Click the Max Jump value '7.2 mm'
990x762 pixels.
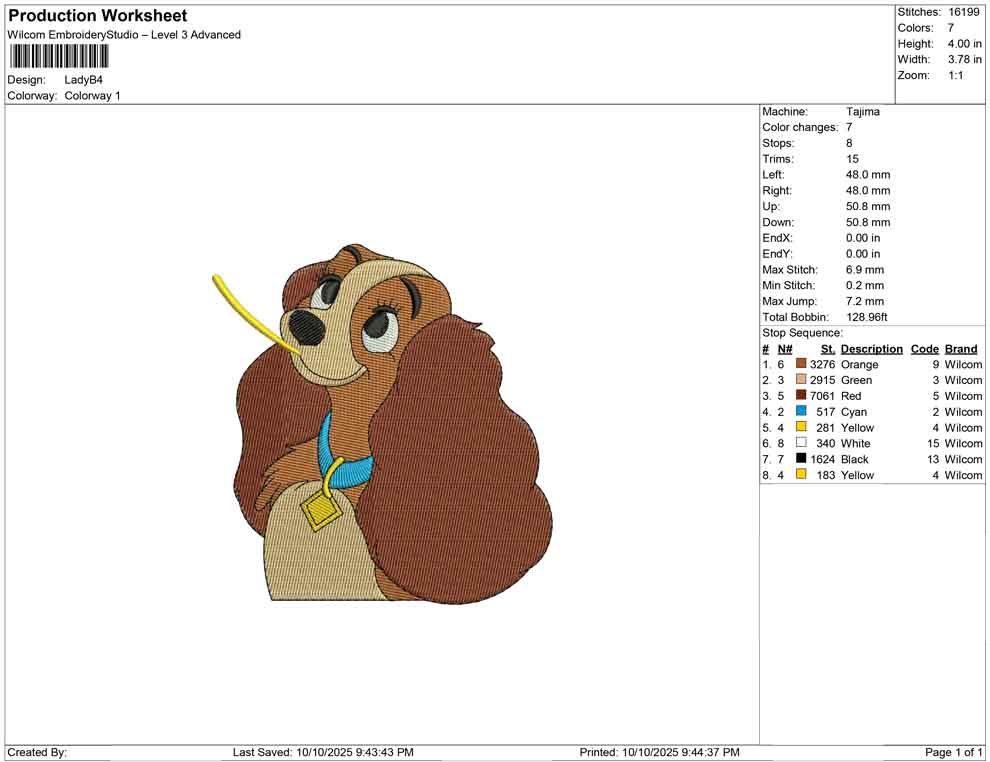click(865, 301)
